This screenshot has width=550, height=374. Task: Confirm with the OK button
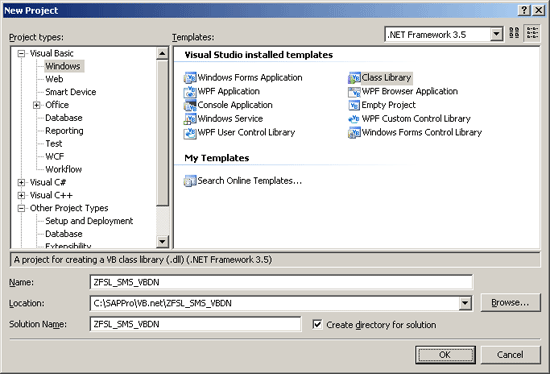[x=445, y=355]
